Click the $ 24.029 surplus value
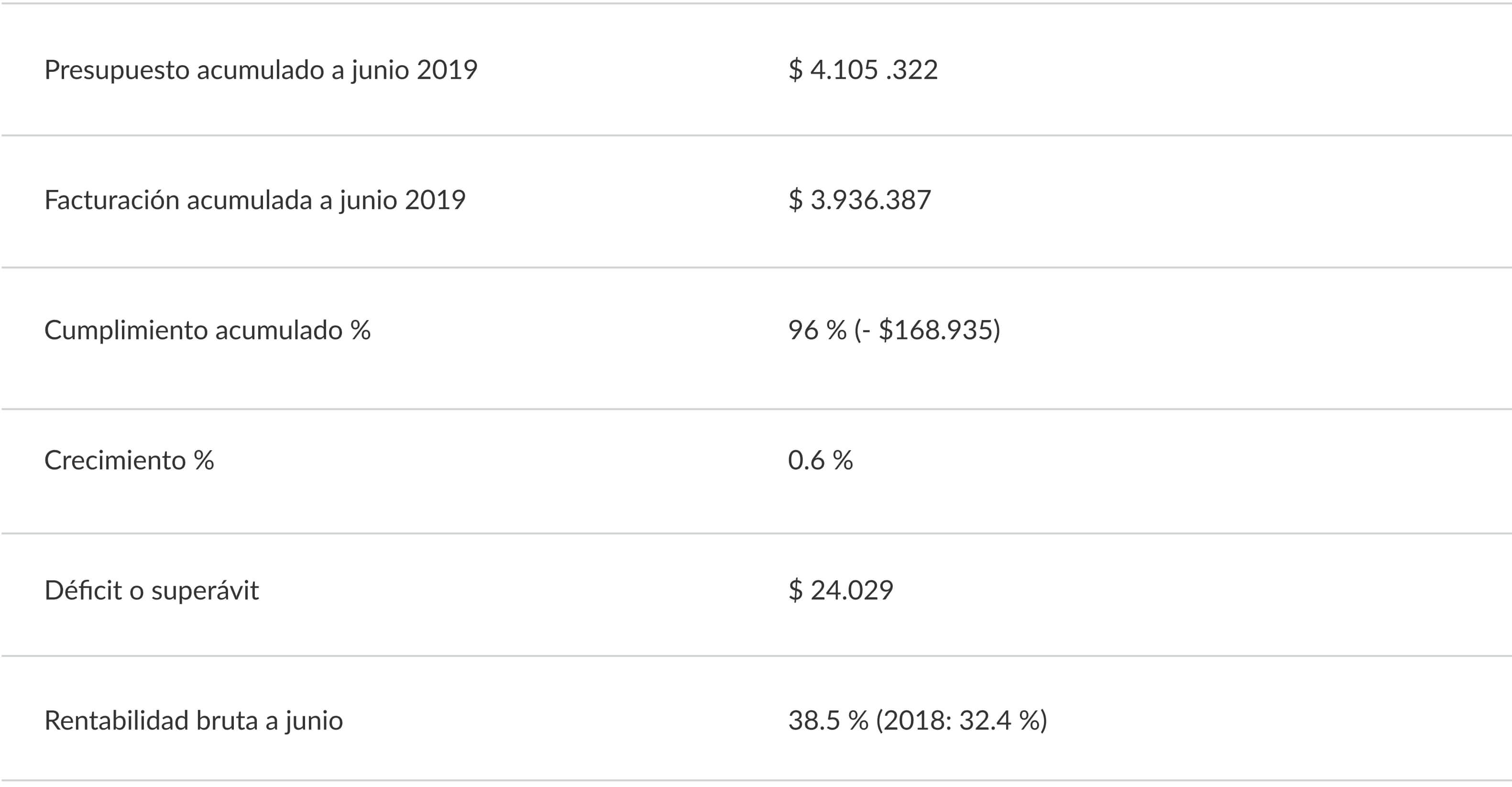The image size is (1512, 787). pyautogui.click(x=841, y=590)
